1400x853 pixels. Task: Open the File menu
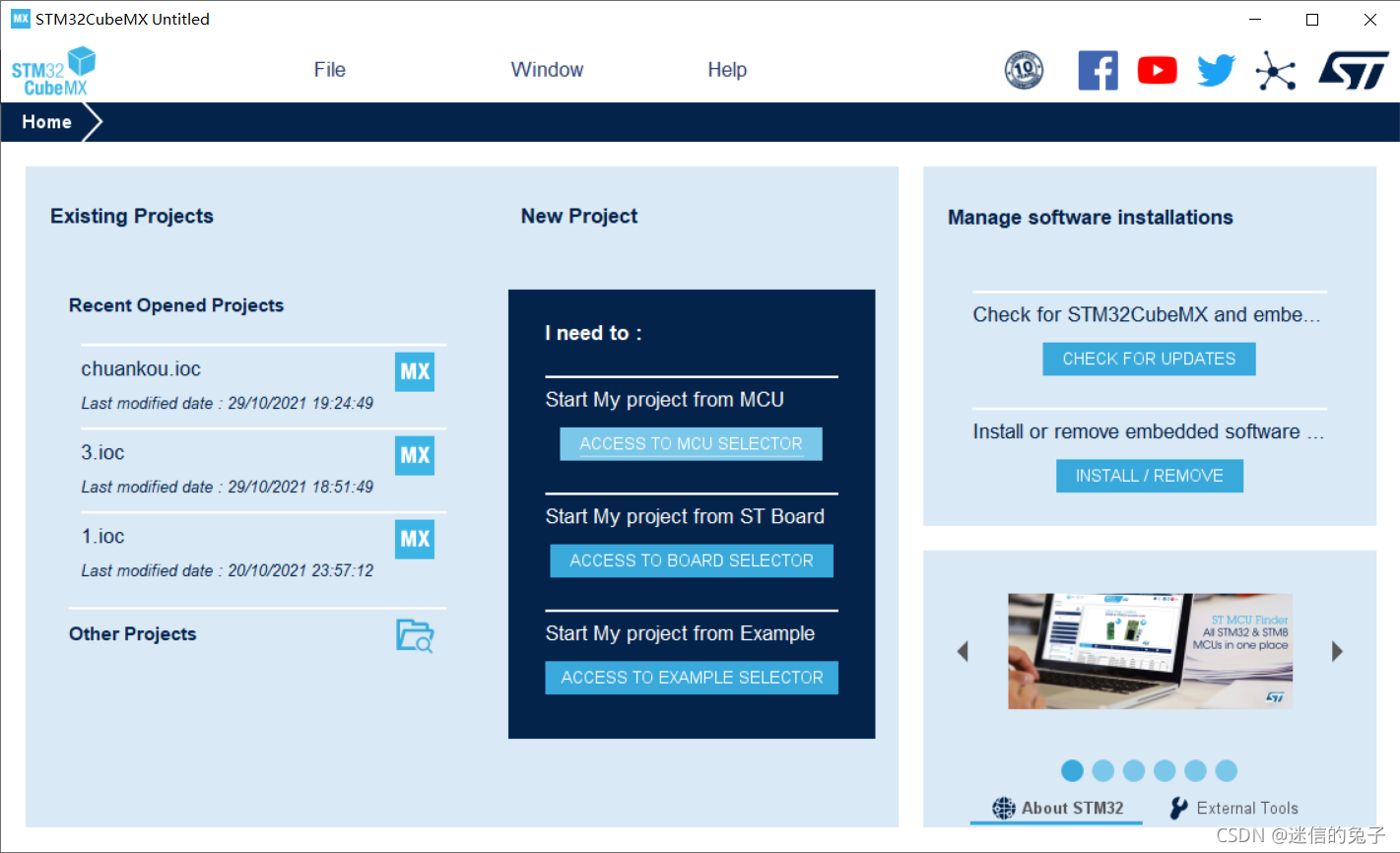(x=329, y=70)
